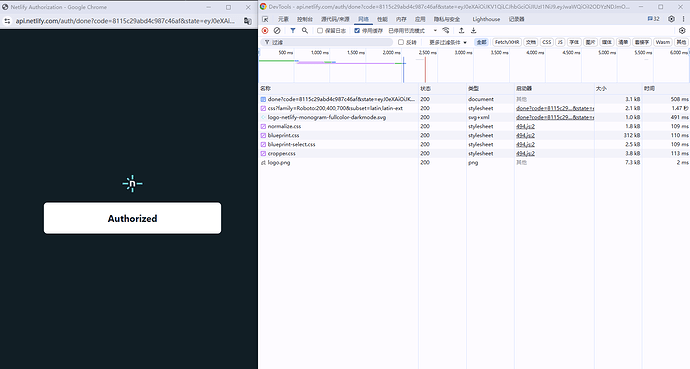The width and height of the screenshot is (690, 369).
Task: Toggle the blue filter funnel icon
Action: point(293,30)
